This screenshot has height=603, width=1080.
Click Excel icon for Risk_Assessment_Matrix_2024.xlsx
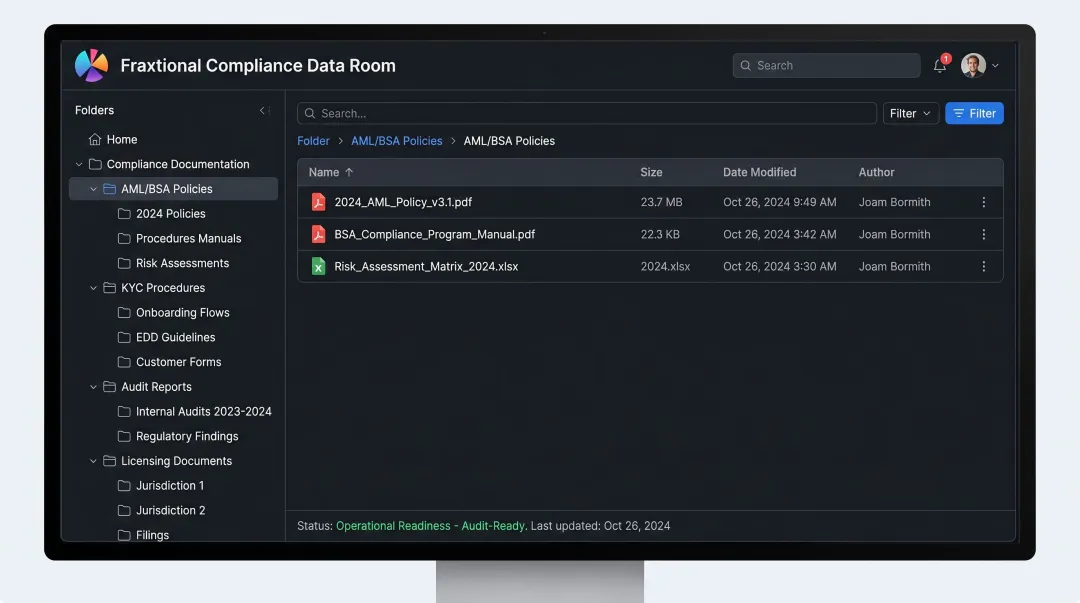pyautogui.click(x=318, y=267)
